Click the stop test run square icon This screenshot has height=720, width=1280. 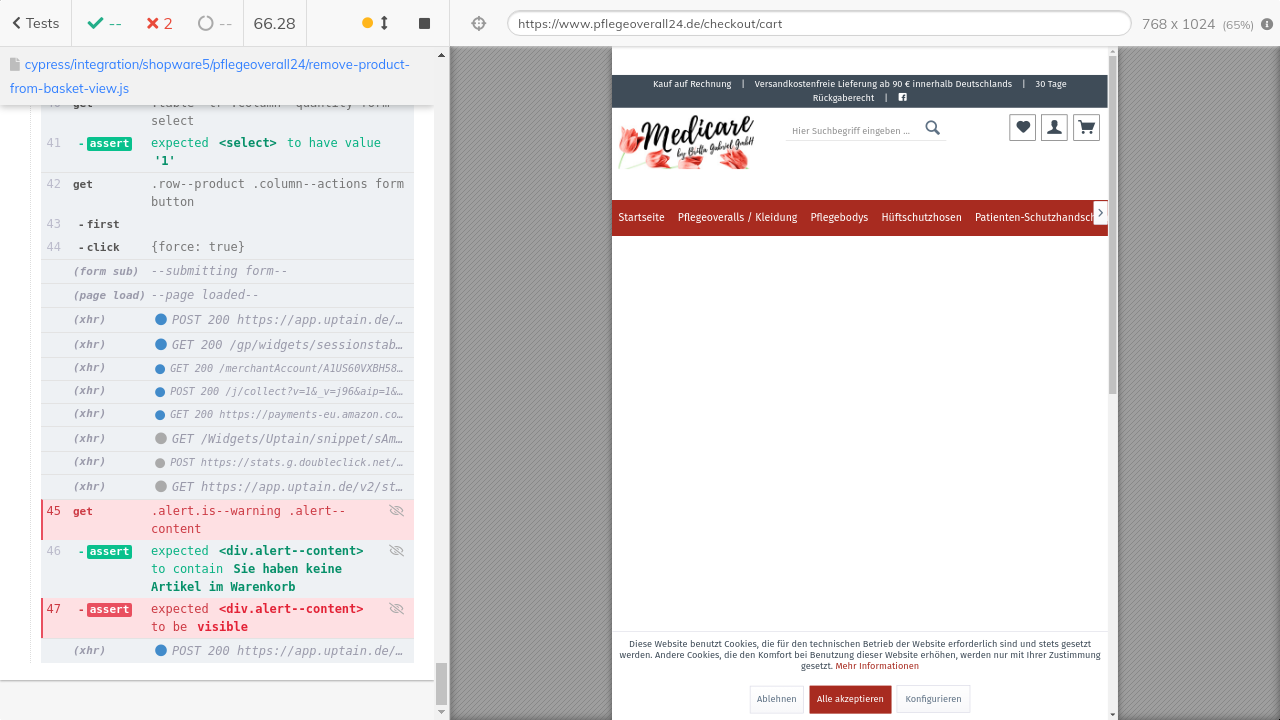[x=424, y=23]
